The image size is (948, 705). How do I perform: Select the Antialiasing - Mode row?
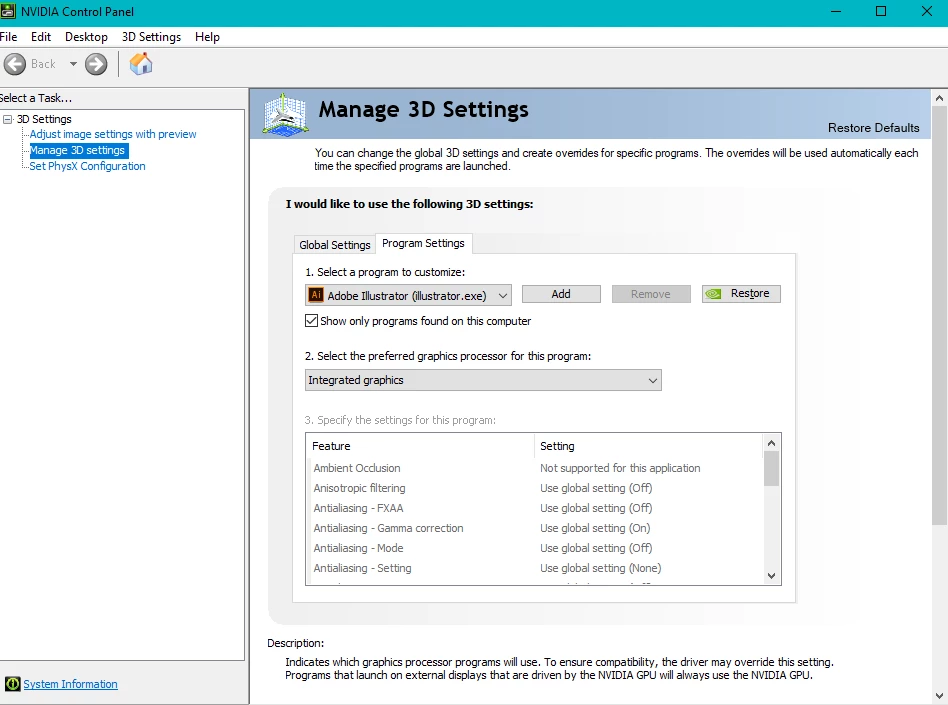pyautogui.click(x=535, y=548)
